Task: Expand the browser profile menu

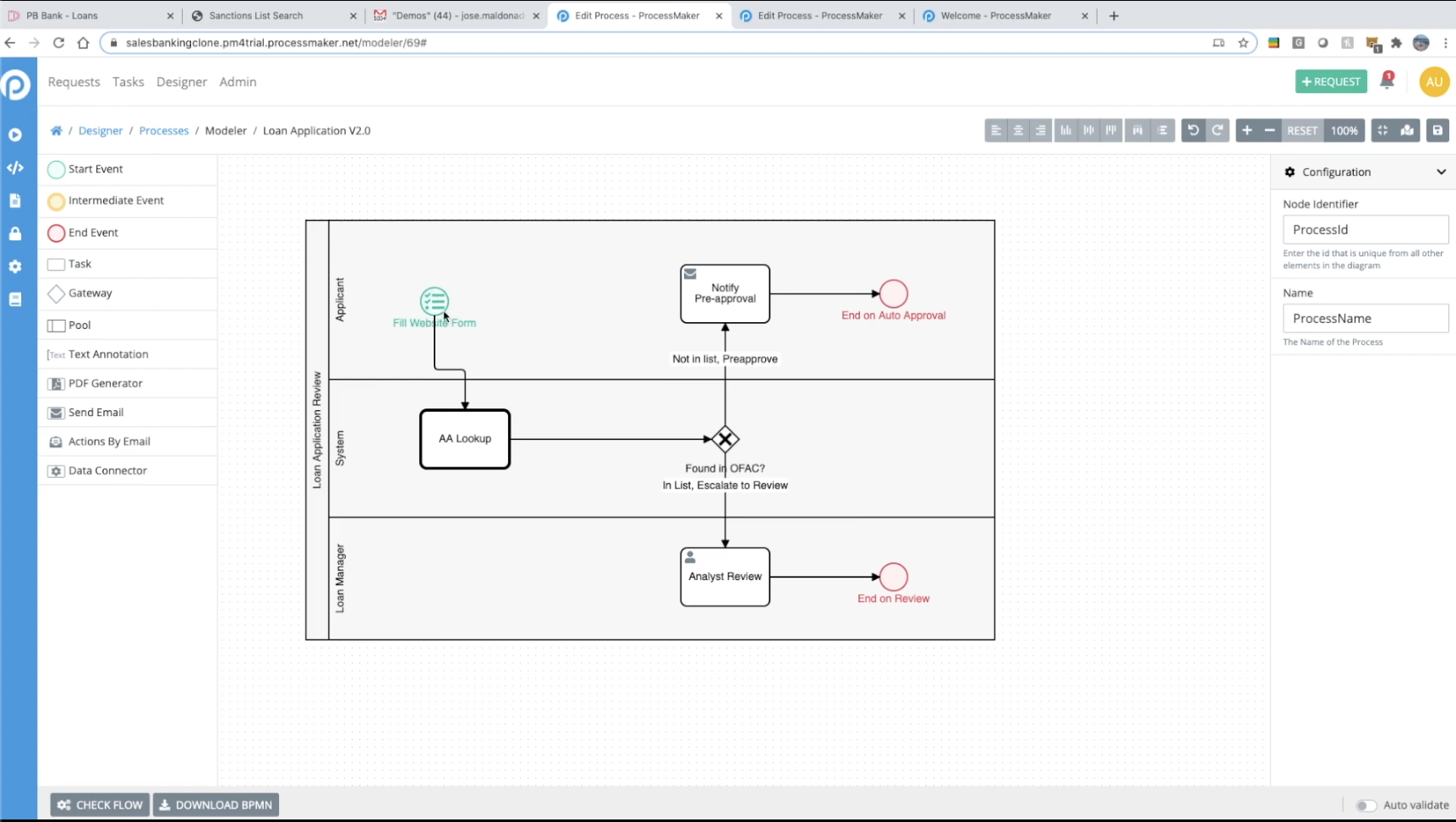Action: (1421, 42)
